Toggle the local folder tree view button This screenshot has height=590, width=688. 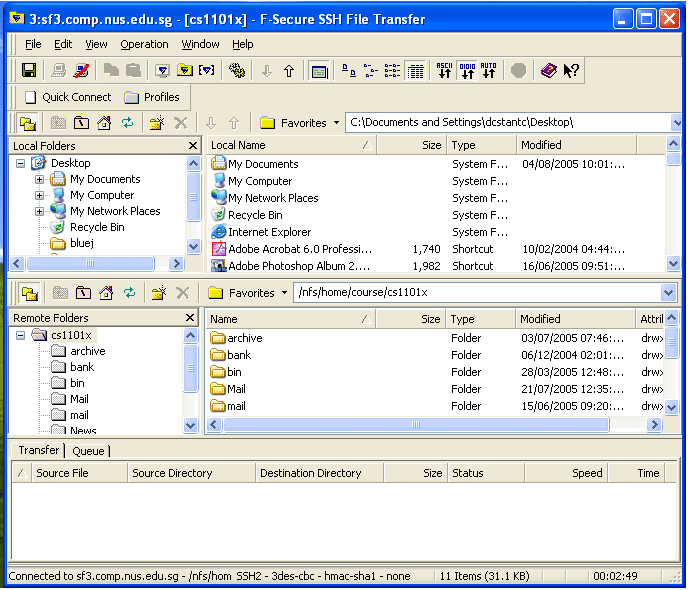28,123
